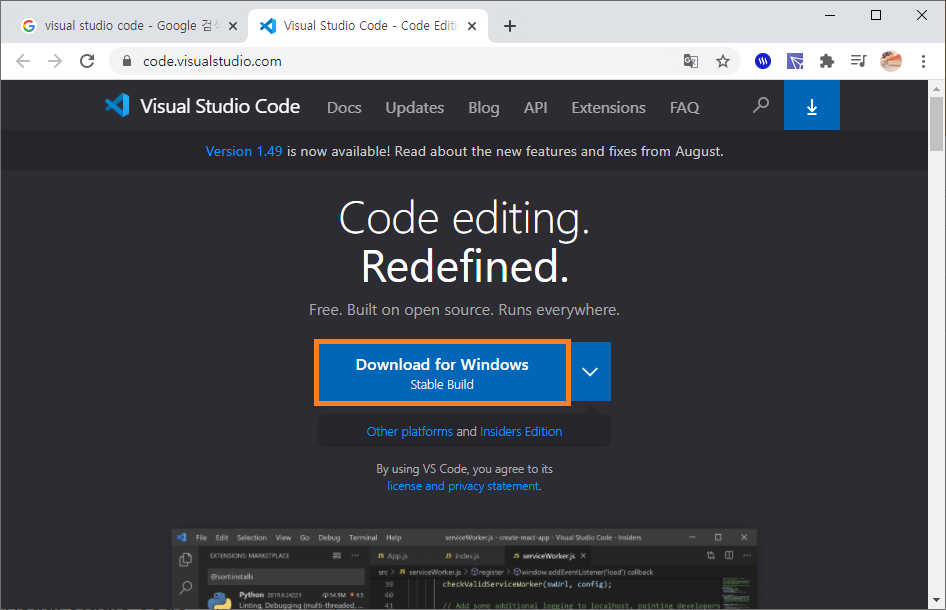Open the API navigation link

pyautogui.click(x=536, y=107)
